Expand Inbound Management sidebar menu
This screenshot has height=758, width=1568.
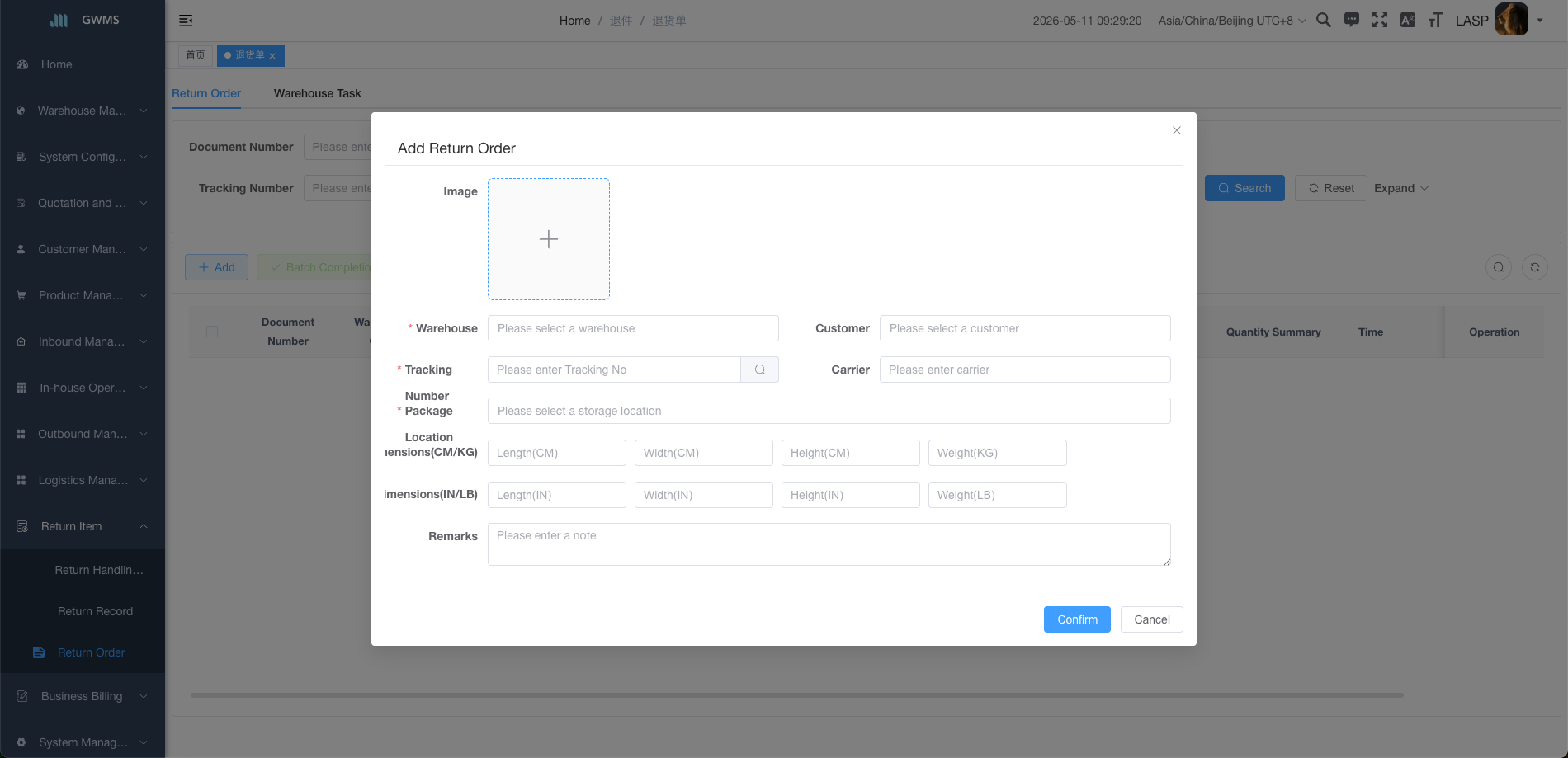pyautogui.click(x=83, y=341)
